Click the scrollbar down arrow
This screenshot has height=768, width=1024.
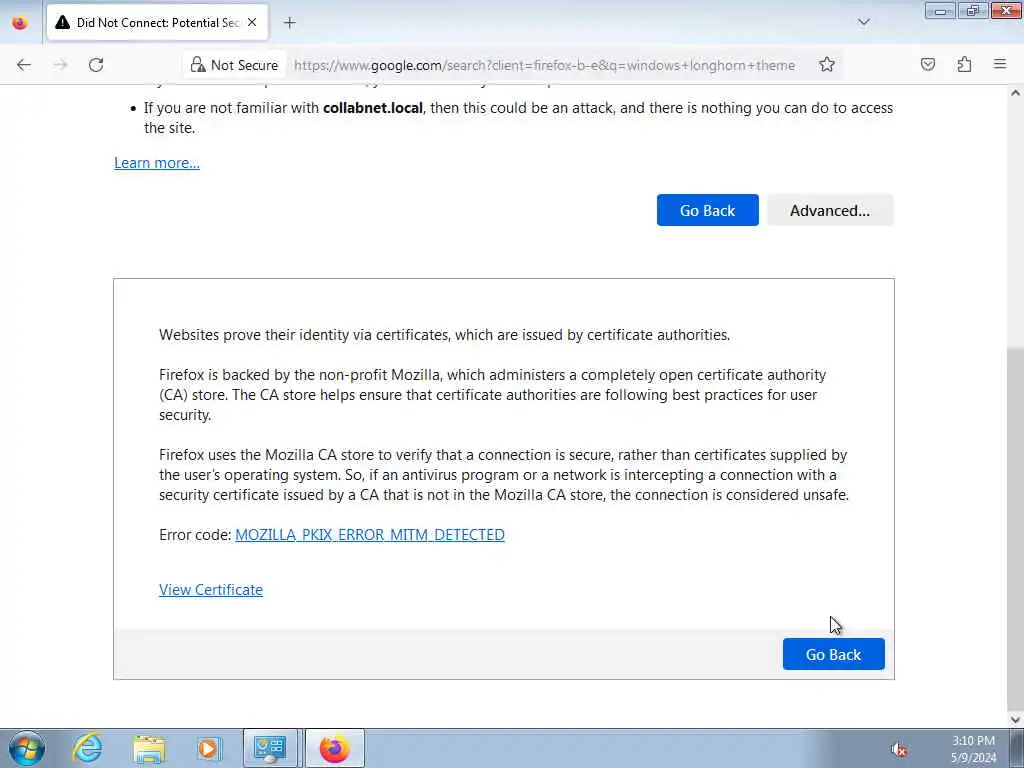[x=1016, y=720]
